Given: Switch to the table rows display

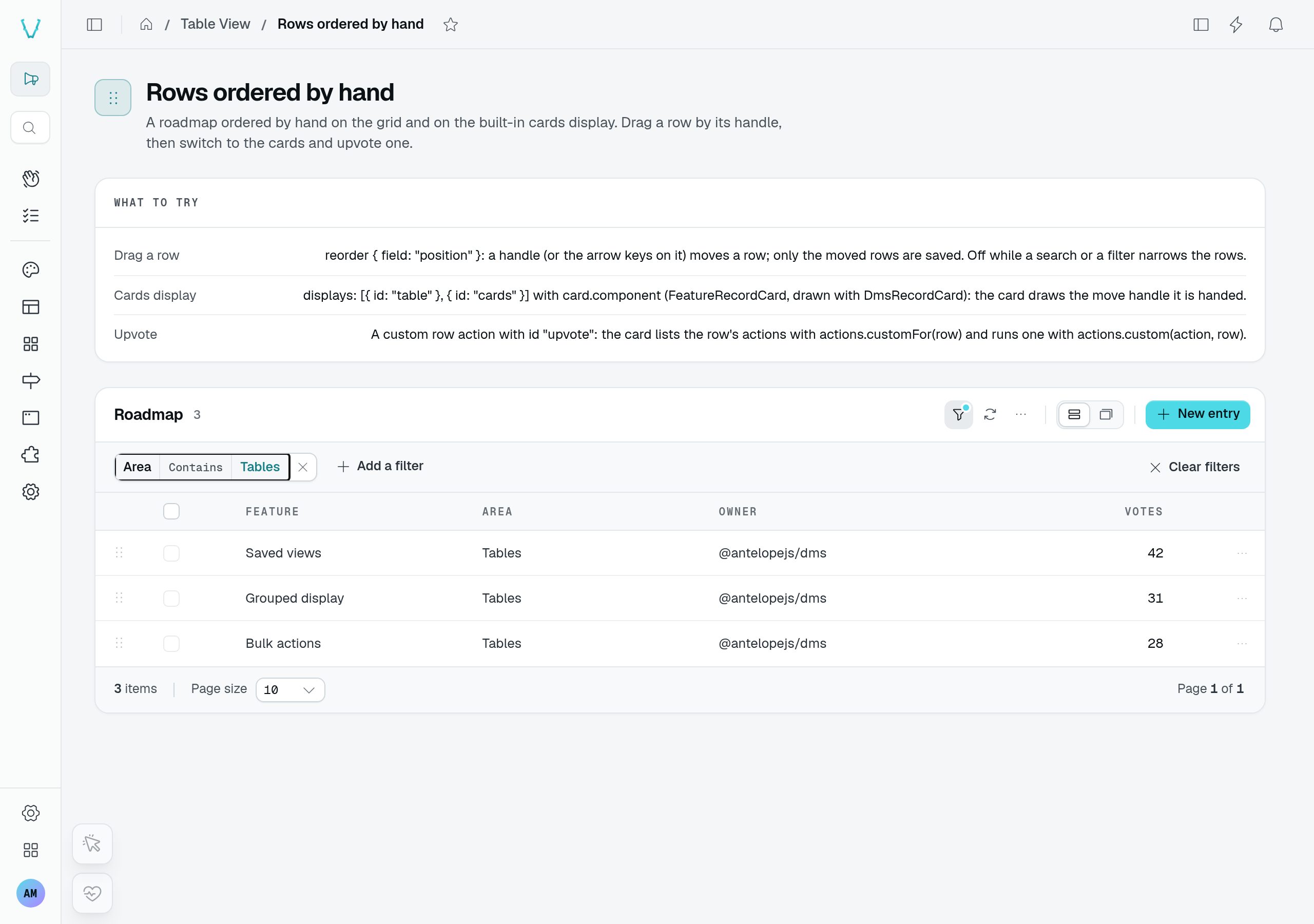Looking at the screenshot, I should tap(1074, 414).
